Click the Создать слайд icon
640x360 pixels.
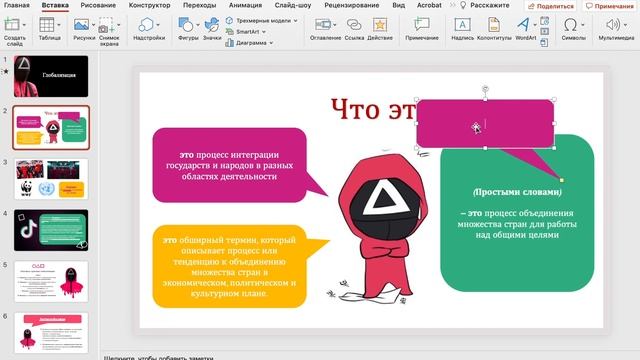[12, 25]
